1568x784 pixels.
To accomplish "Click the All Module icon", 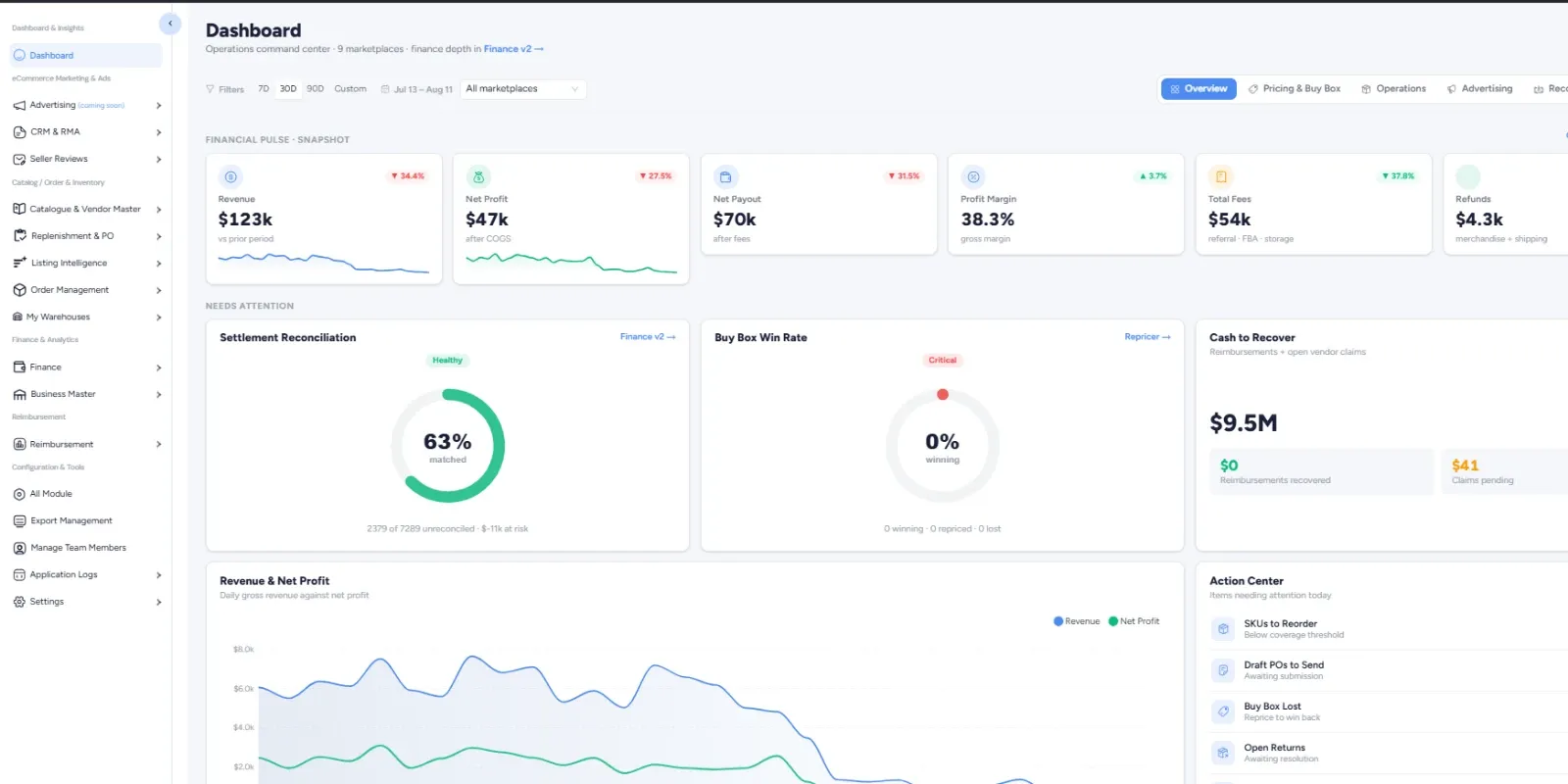I will pos(20,494).
